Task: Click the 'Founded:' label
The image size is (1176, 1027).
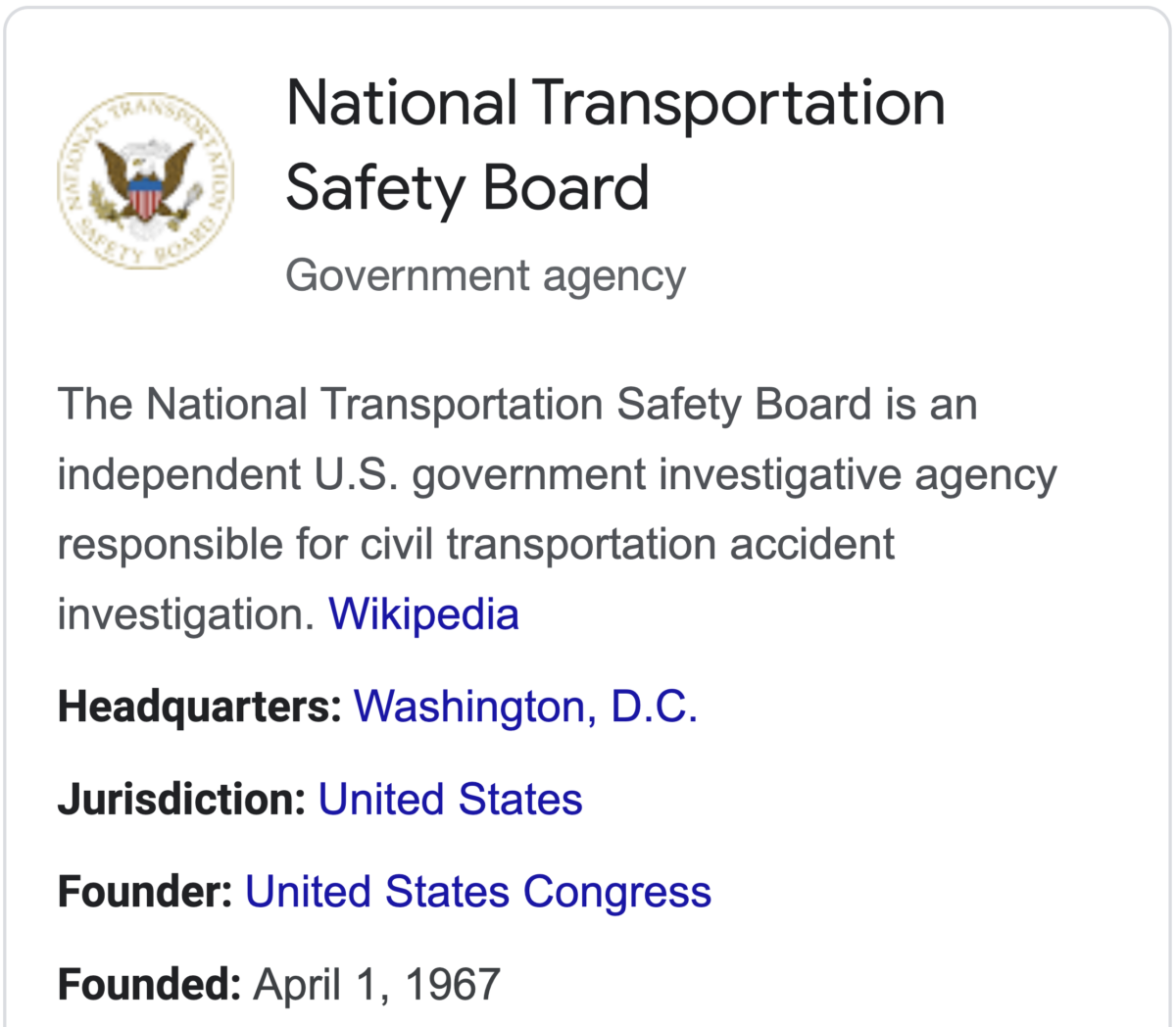Action: (x=149, y=985)
